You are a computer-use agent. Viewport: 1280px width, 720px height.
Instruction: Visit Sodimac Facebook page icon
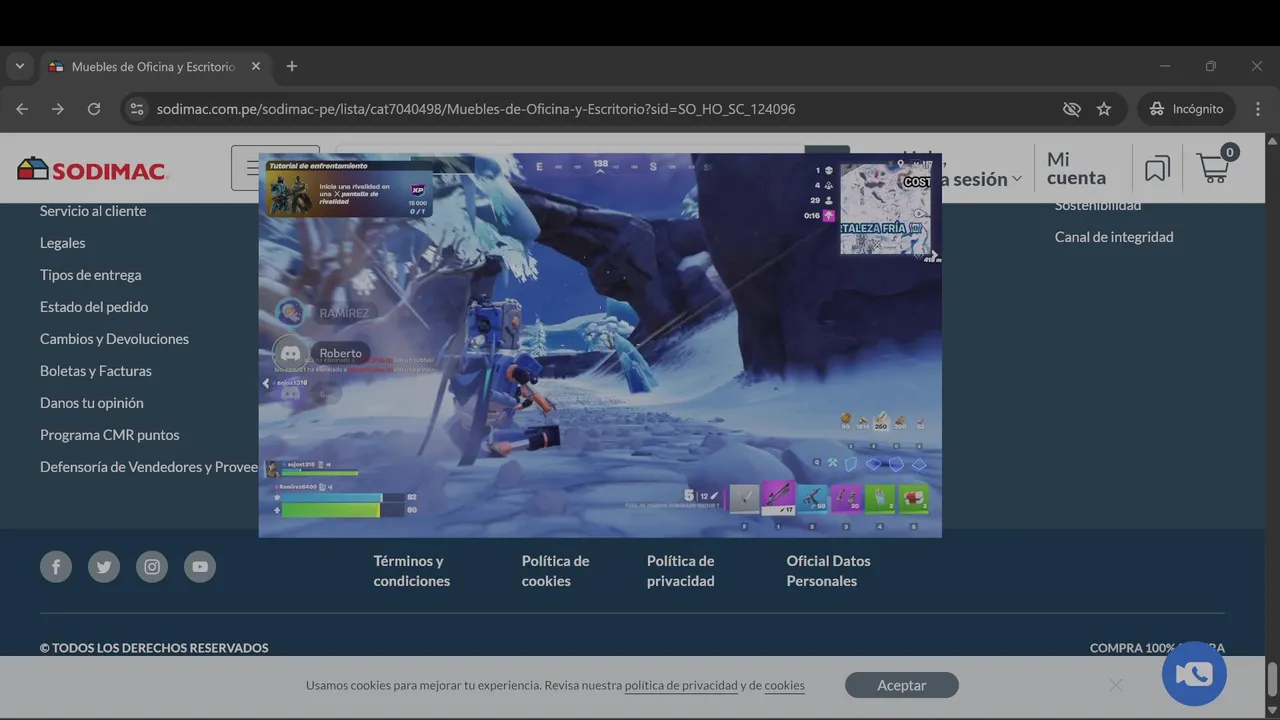click(x=56, y=567)
